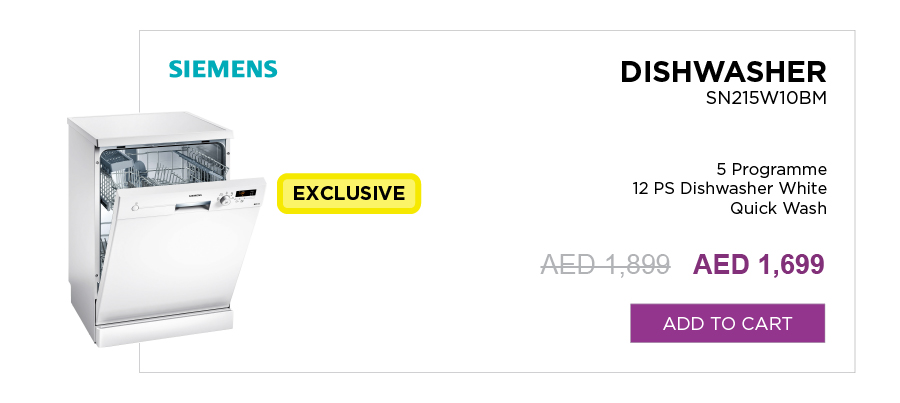900x403 pixels.
Task: Click the ADD TO CART button
Action: (x=727, y=323)
